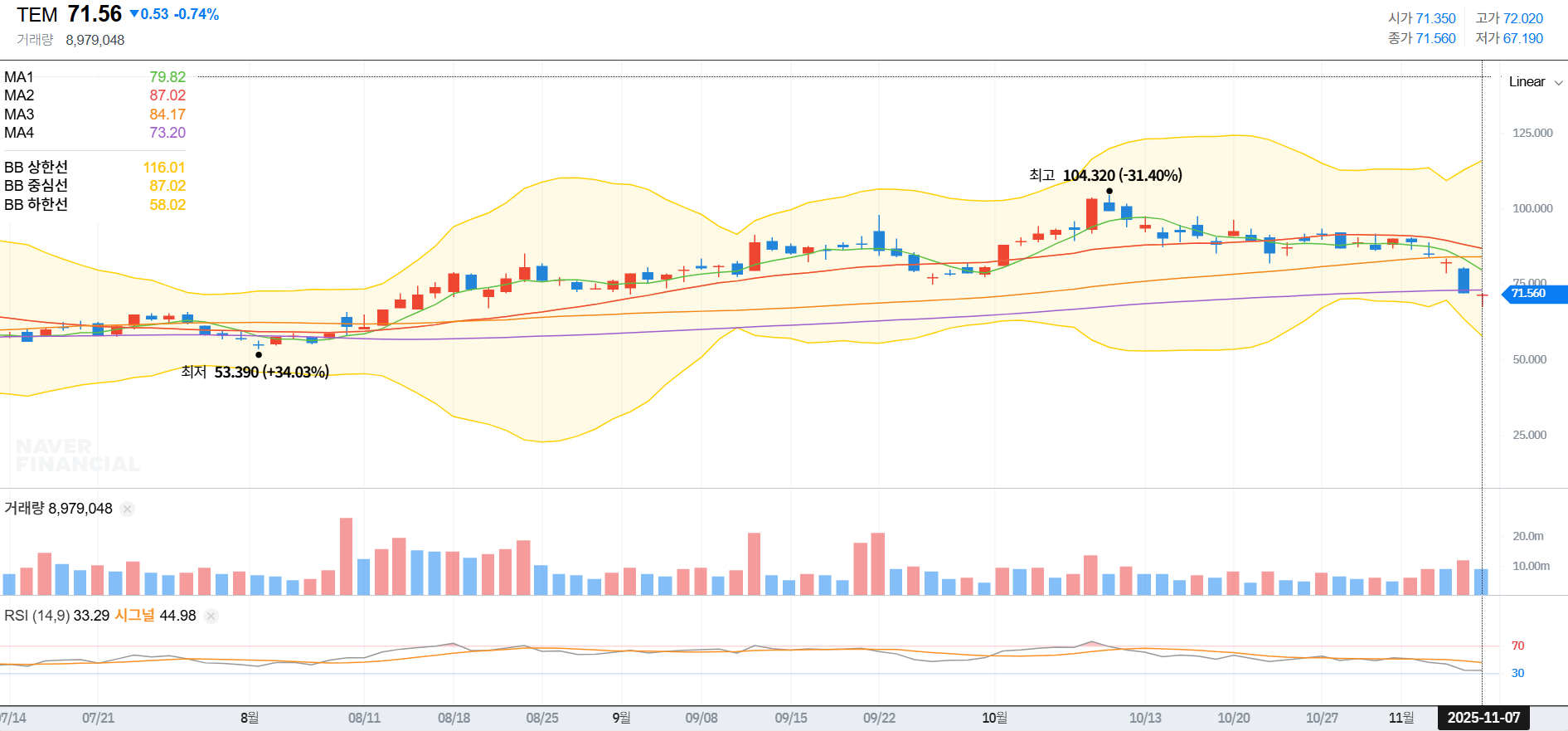Screen dimensions: 1568x731
Task: Click the 고가 72.020 high price
Action: [x=1509, y=18]
